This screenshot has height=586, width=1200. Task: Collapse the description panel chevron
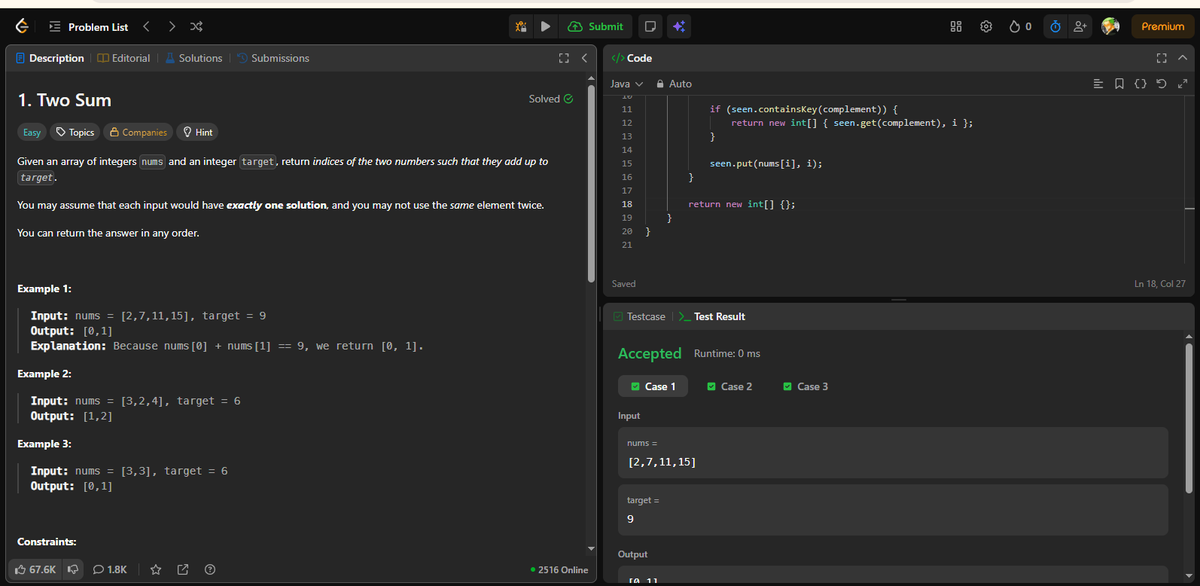click(x=584, y=59)
